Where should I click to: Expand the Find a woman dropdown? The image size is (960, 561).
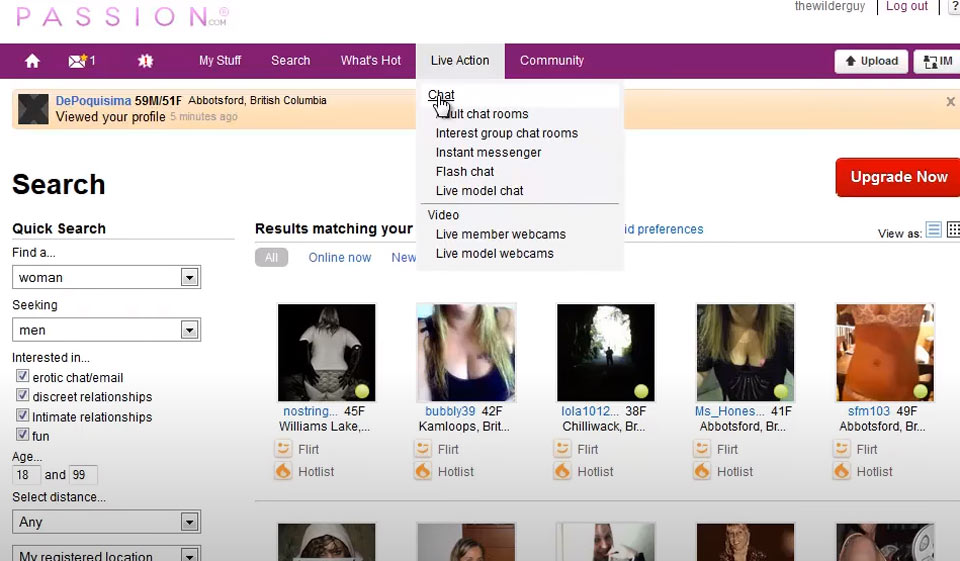[188, 277]
